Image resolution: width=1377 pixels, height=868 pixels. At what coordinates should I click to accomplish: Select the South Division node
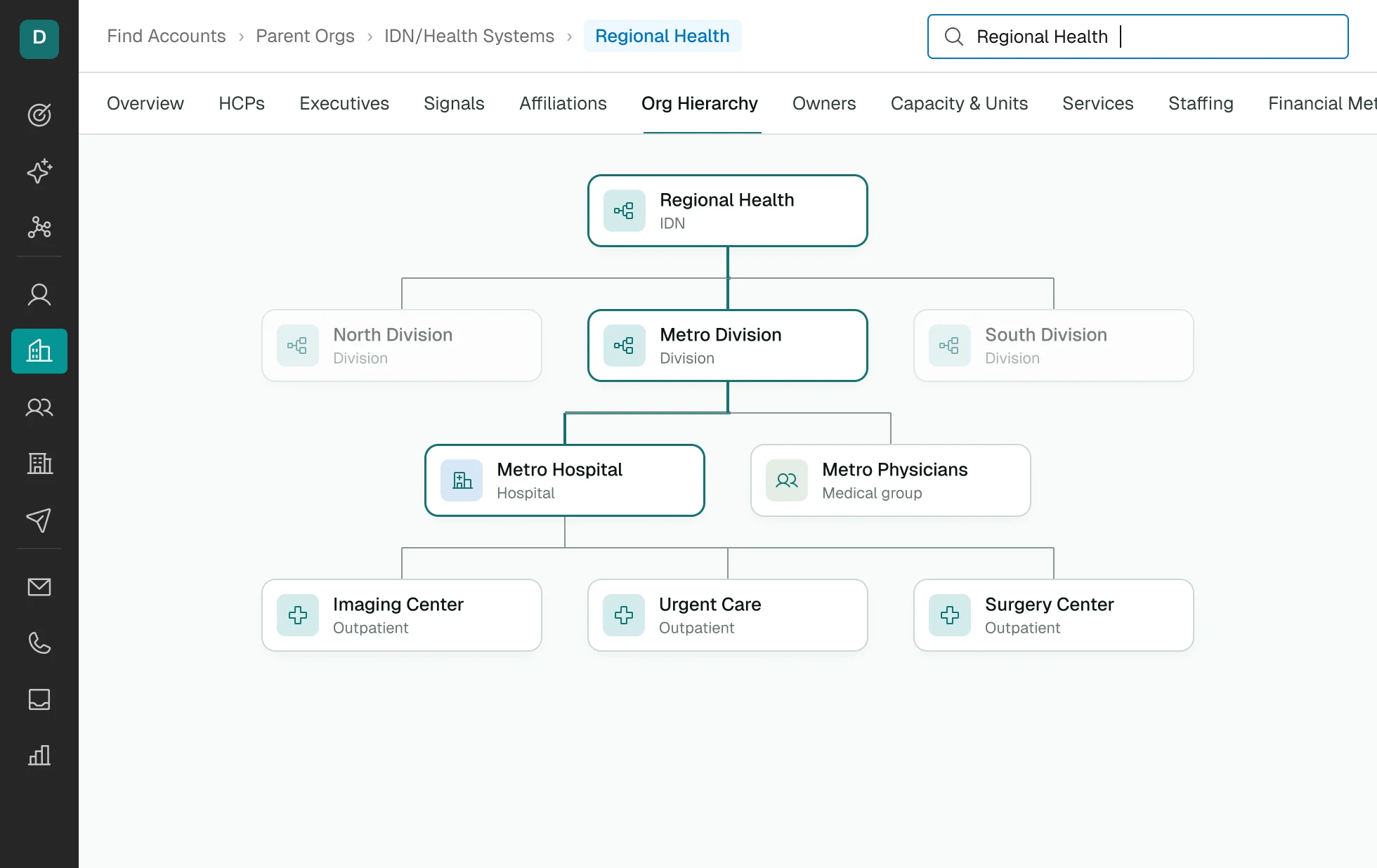1054,346
